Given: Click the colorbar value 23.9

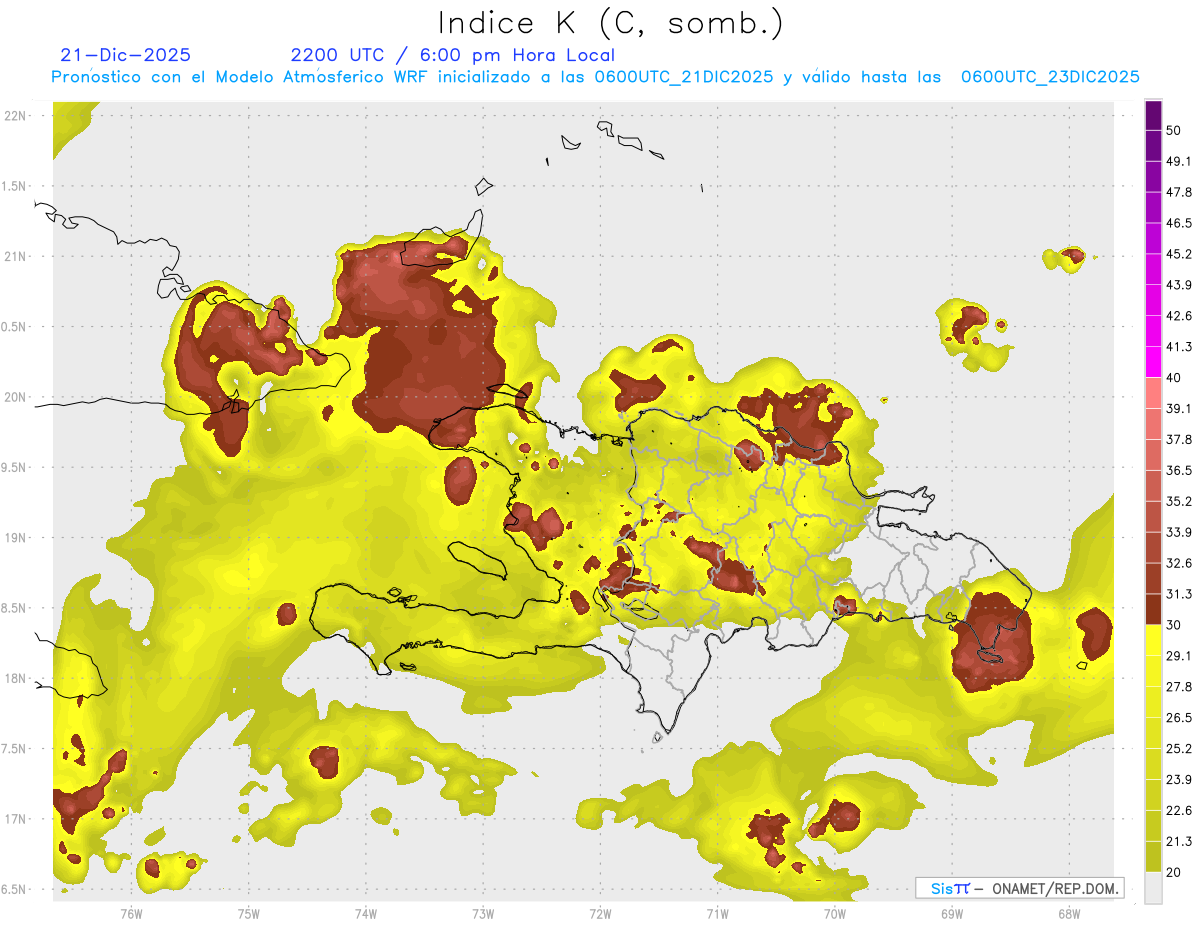Looking at the screenshot, I should [x=1179, y=780].
